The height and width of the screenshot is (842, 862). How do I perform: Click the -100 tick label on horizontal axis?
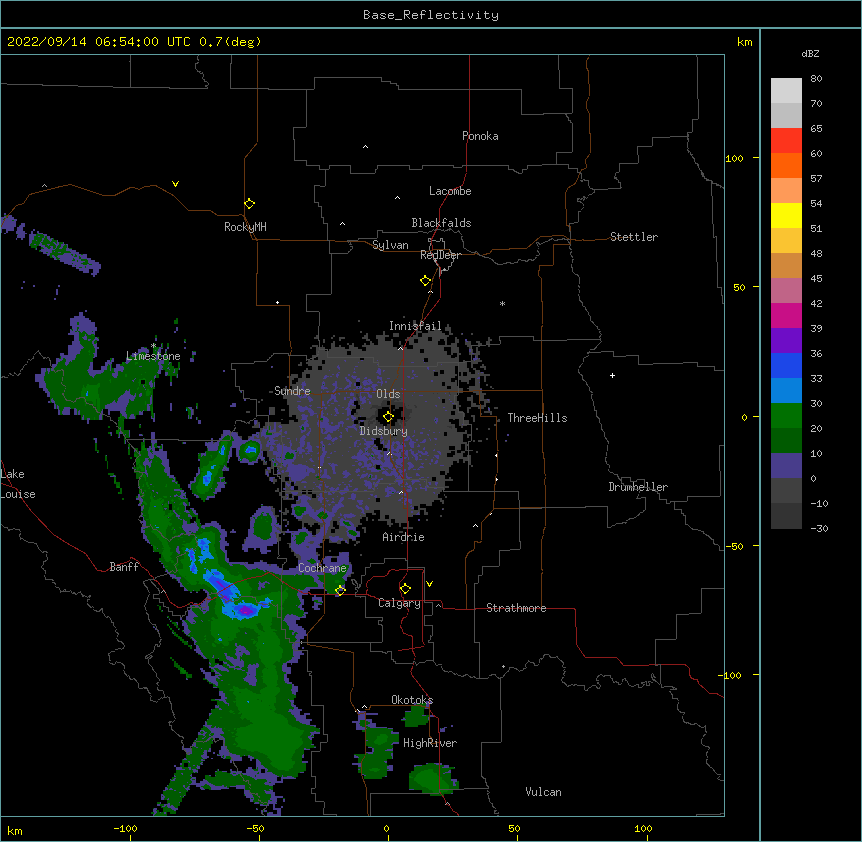coord(125,828)
